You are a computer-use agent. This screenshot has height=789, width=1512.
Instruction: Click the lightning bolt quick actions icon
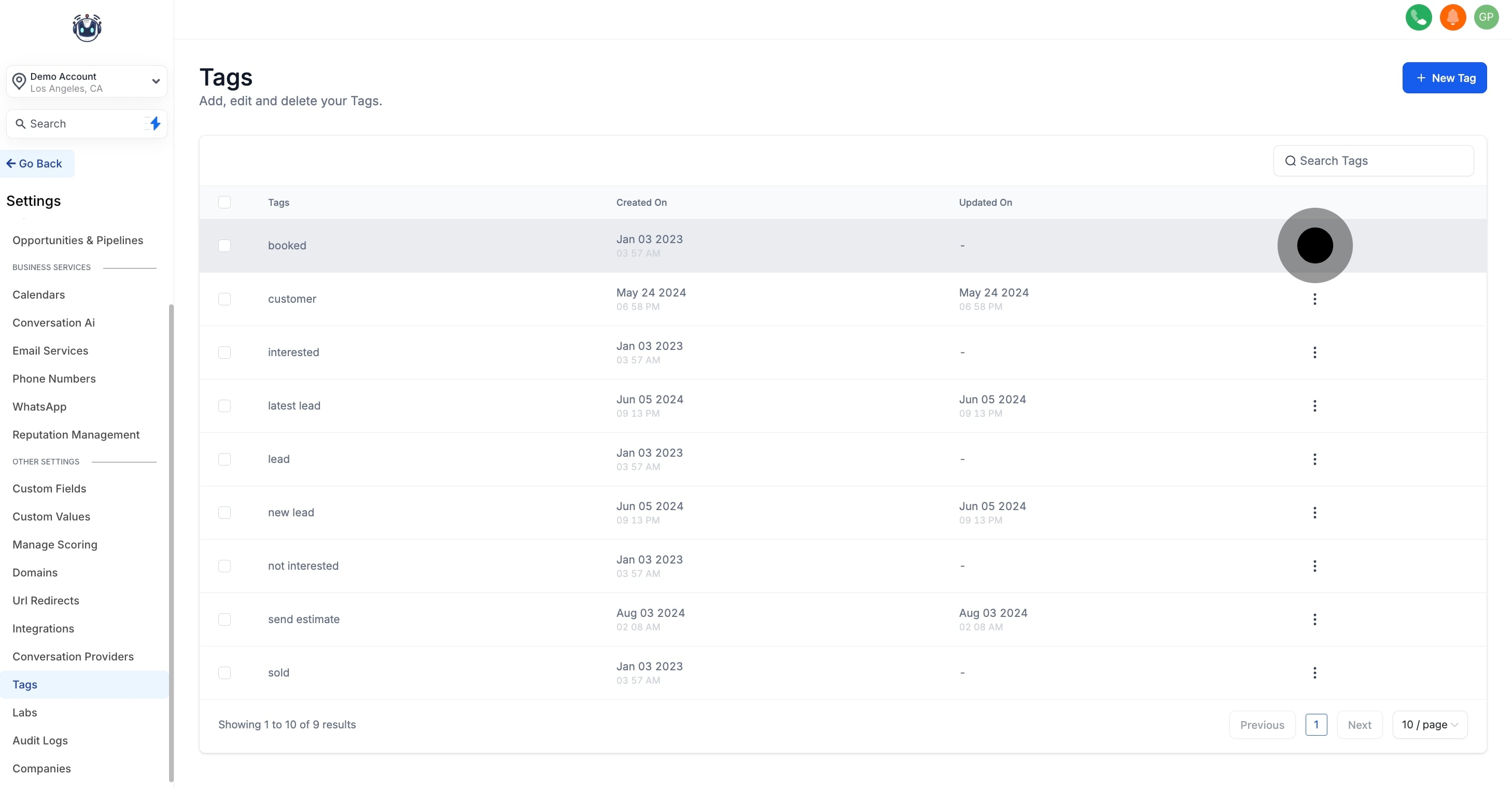tap(155, 124)
